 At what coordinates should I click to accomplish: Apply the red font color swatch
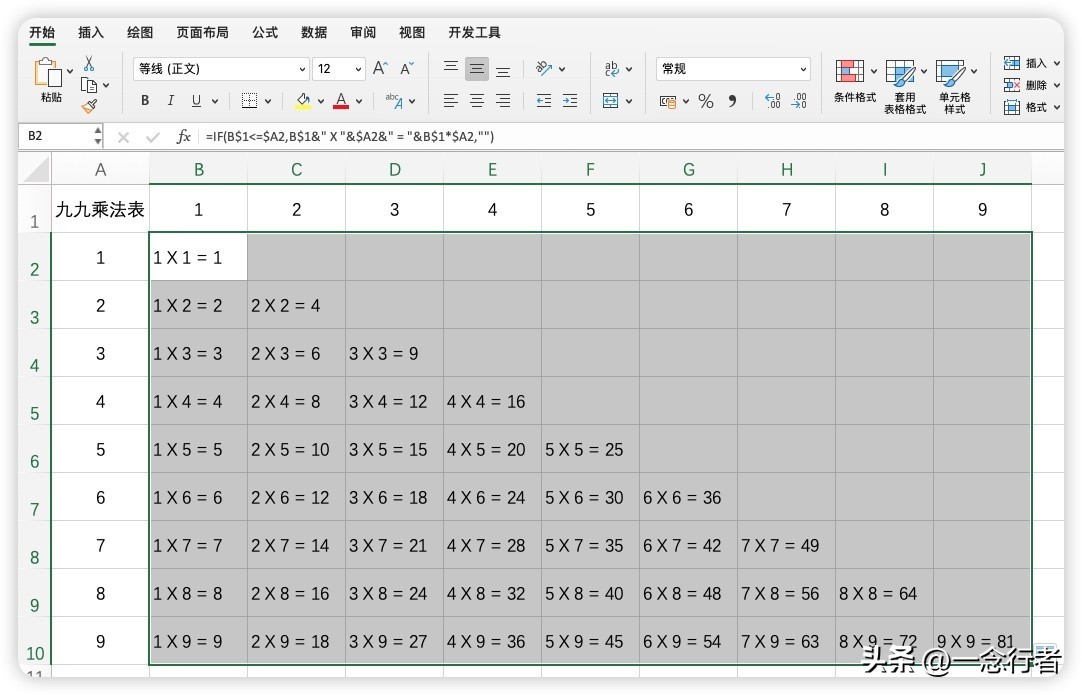(341, 101)
